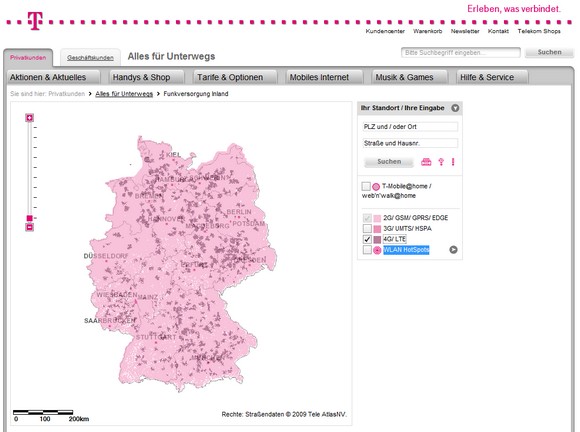580x432 pixels.
Task: Click the 3G pink color swatch
Action: (x=377, y=229)
